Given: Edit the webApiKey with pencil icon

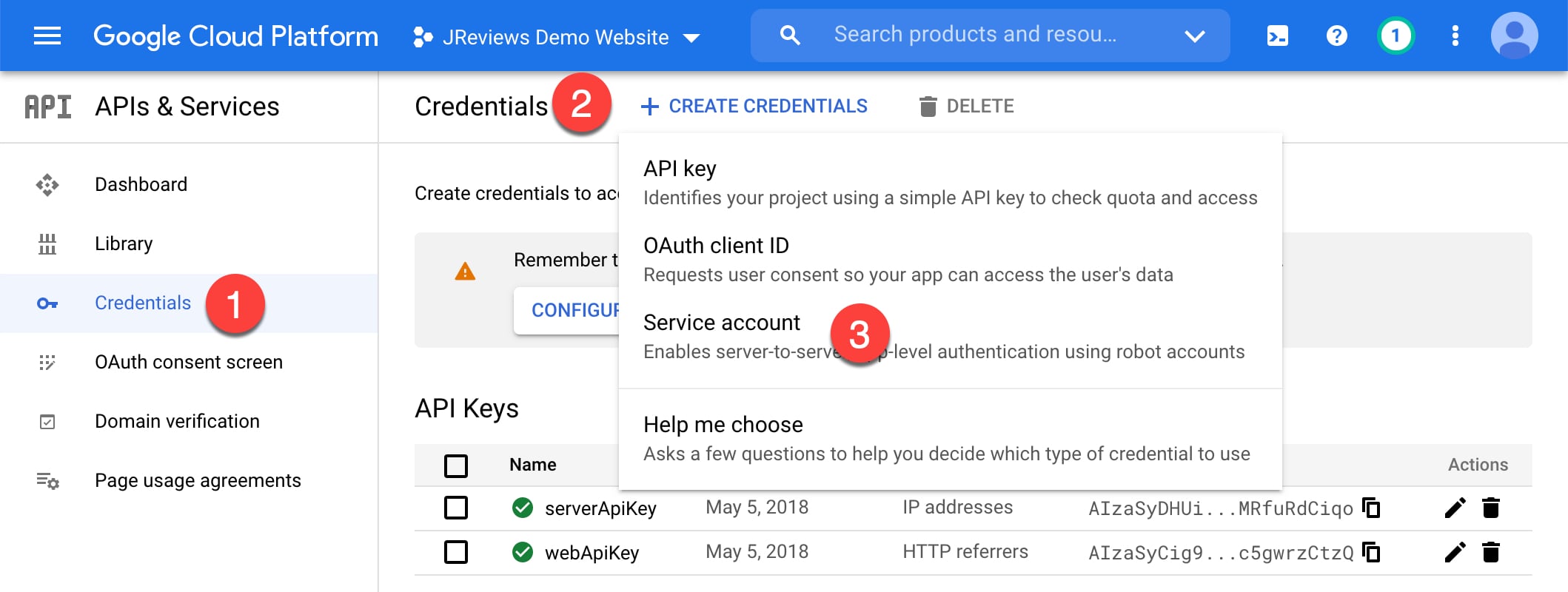Looking at the screenshot, I should (1455, 552).
